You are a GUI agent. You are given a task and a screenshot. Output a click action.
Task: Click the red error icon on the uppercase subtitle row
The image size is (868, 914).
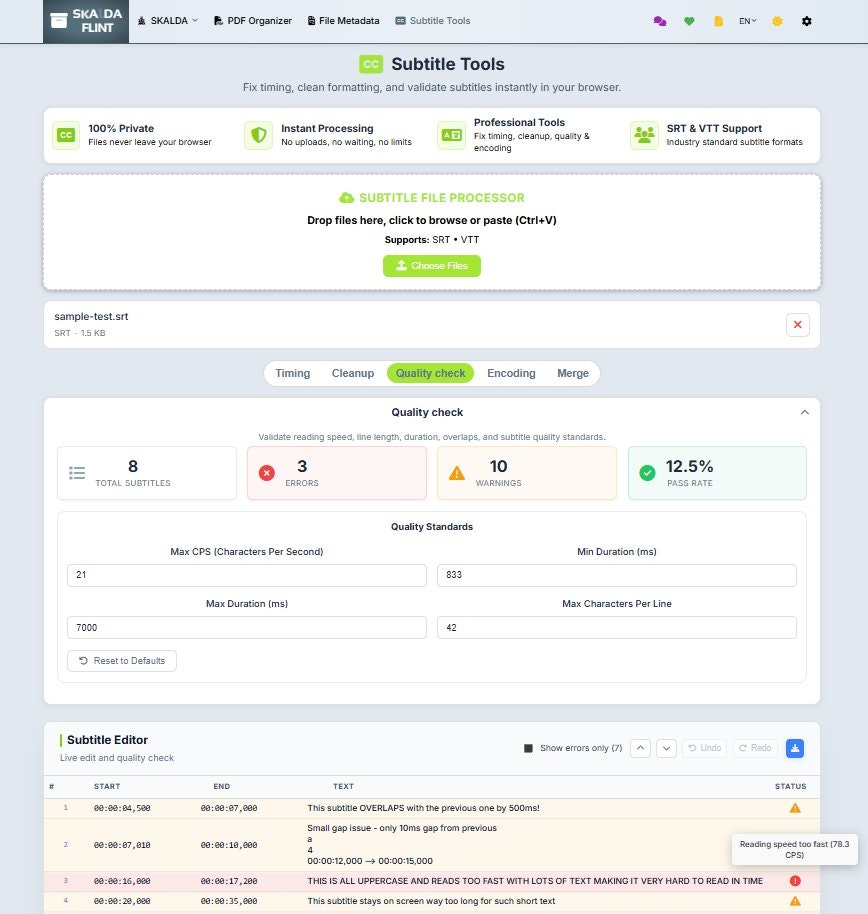point(794,881)
